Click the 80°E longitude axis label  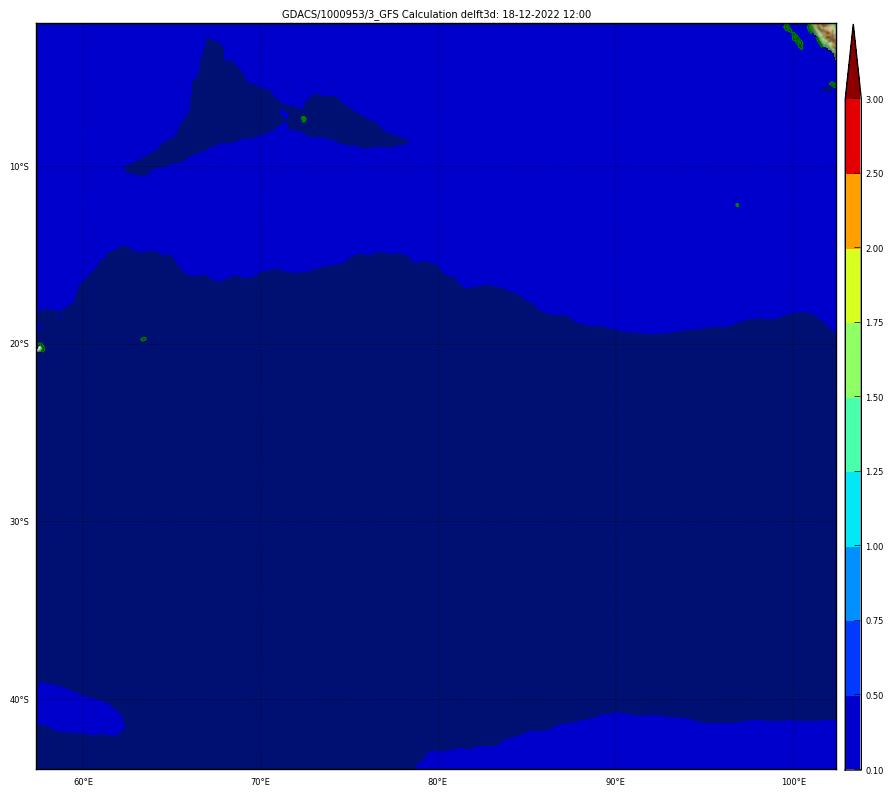(437, 781)
